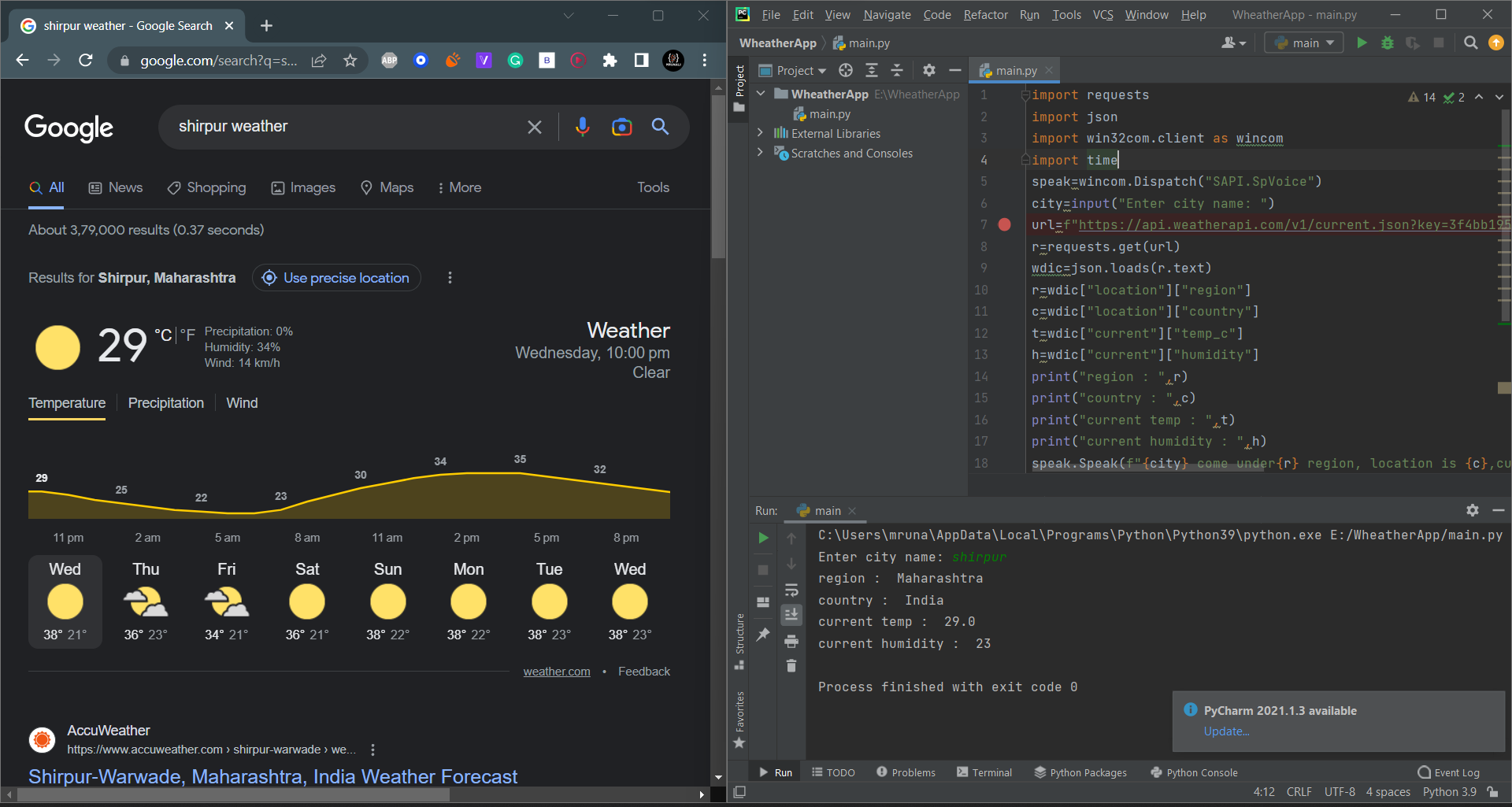
Task: Open the weather.com source link
Action: coord(556,672)
